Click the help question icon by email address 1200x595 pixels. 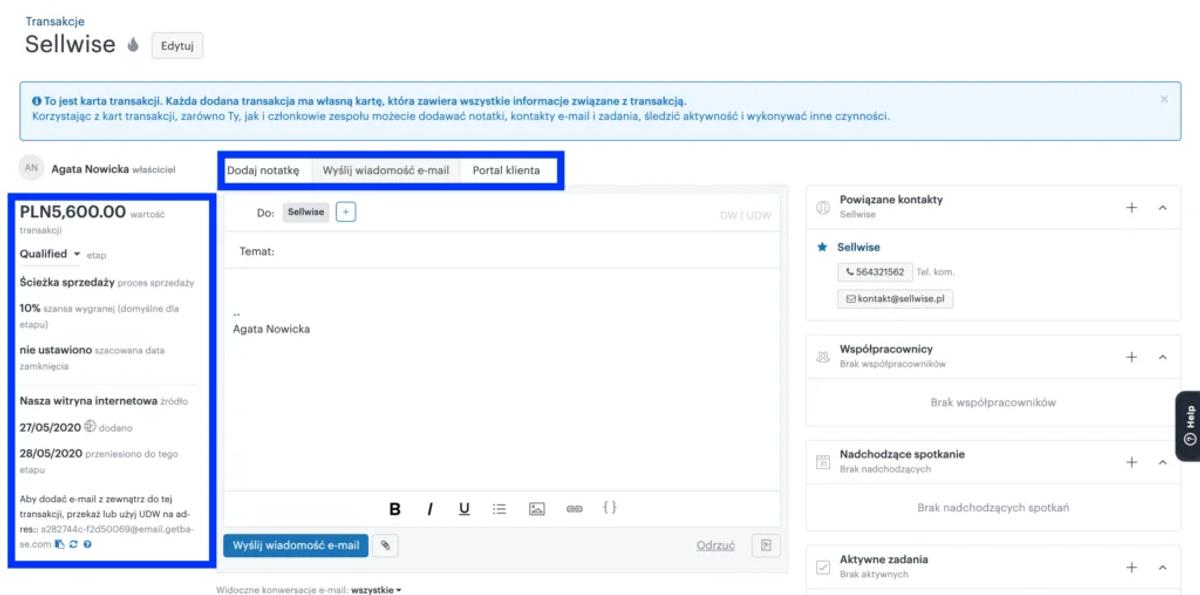(x=88, y=544)
